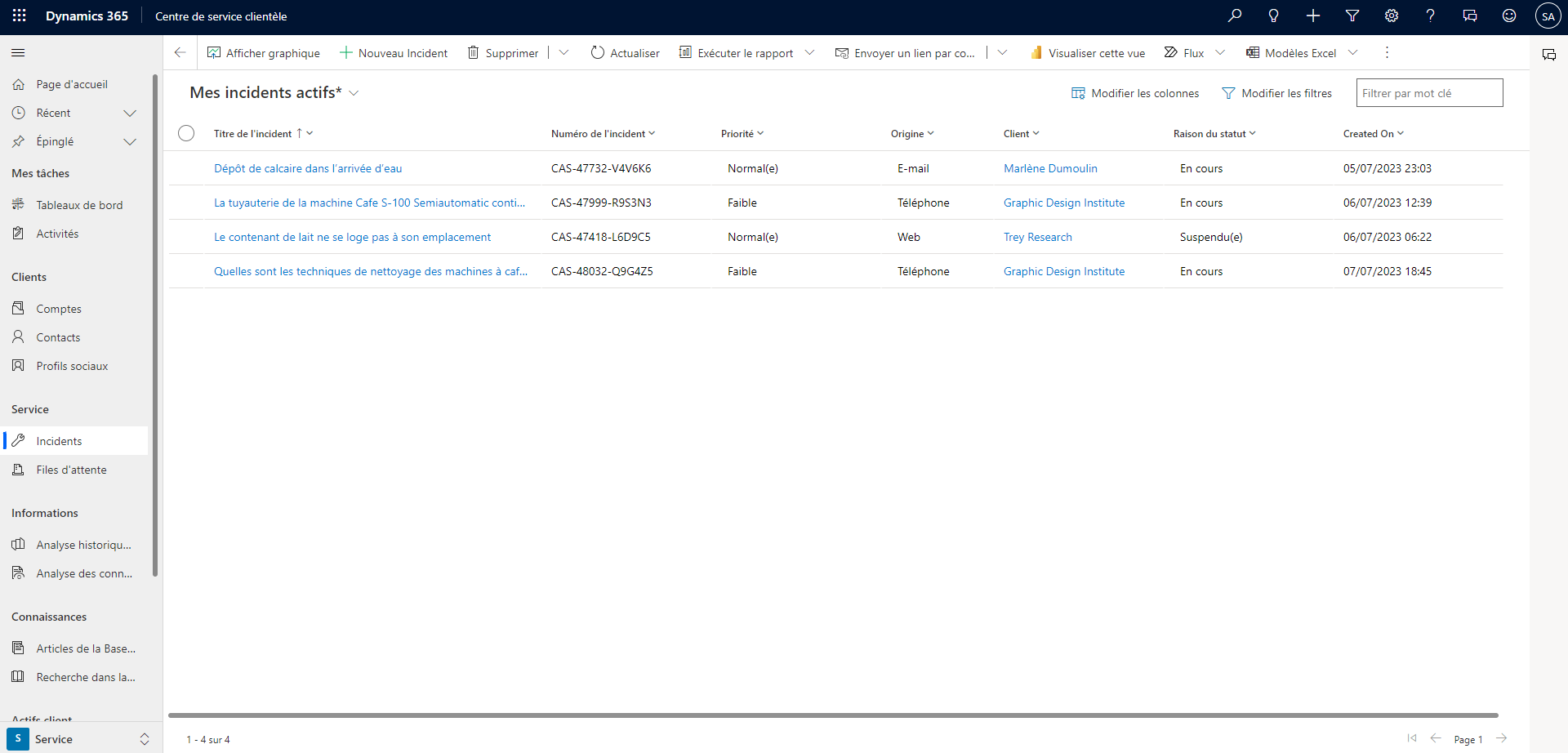
Task: Sort by Titre de l'incident column
Action: click(x=263, y=133)
